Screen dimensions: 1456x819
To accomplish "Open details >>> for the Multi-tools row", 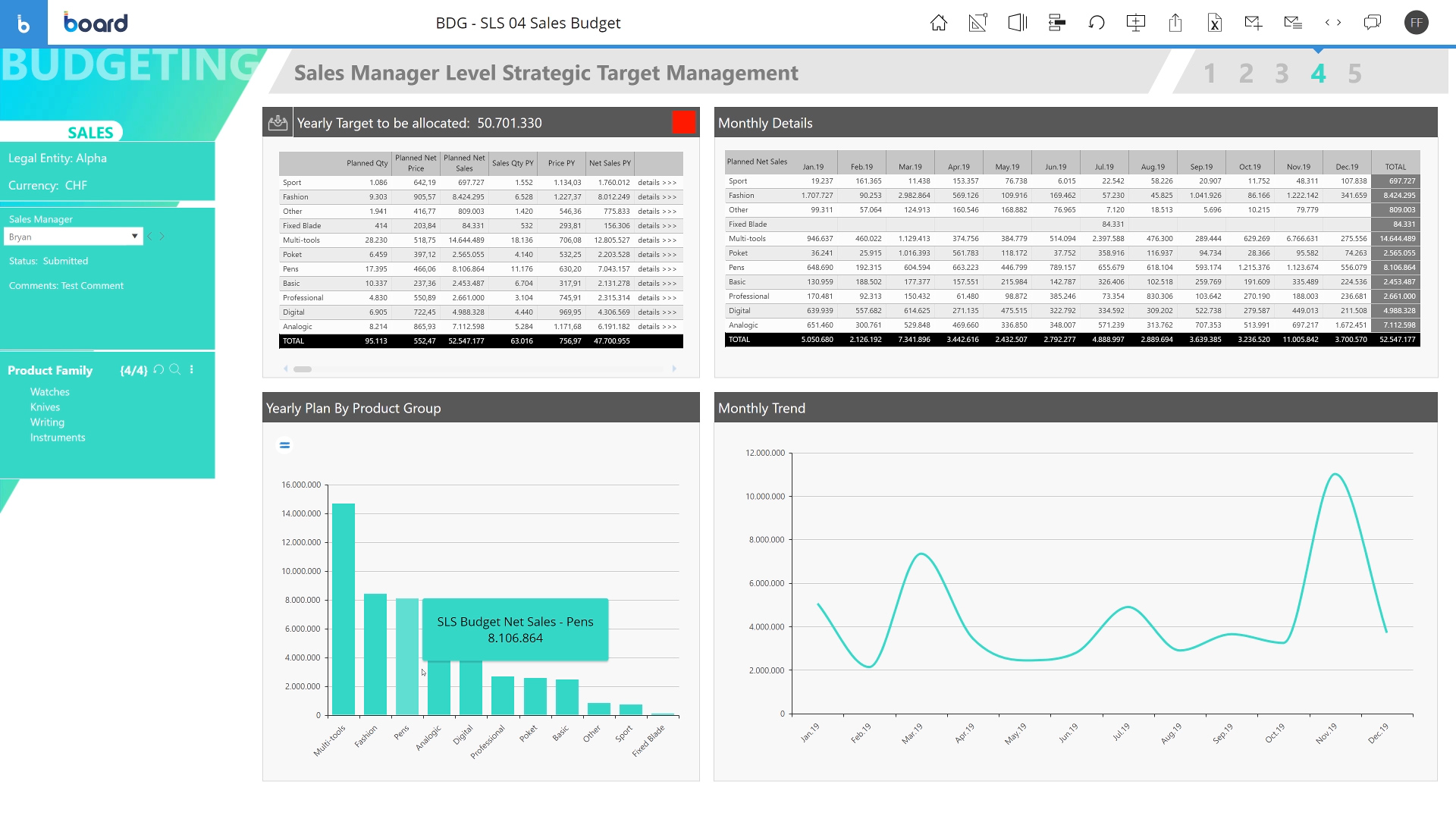I will 657,240.
